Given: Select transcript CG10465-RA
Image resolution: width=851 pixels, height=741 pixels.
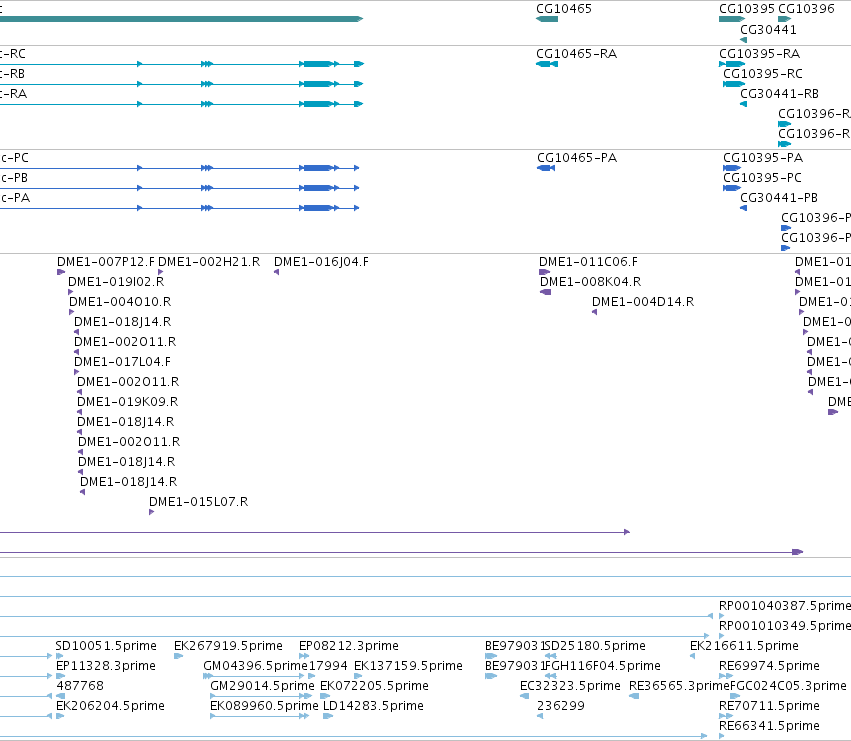Looking at the screenshot, I should [576, 54].
